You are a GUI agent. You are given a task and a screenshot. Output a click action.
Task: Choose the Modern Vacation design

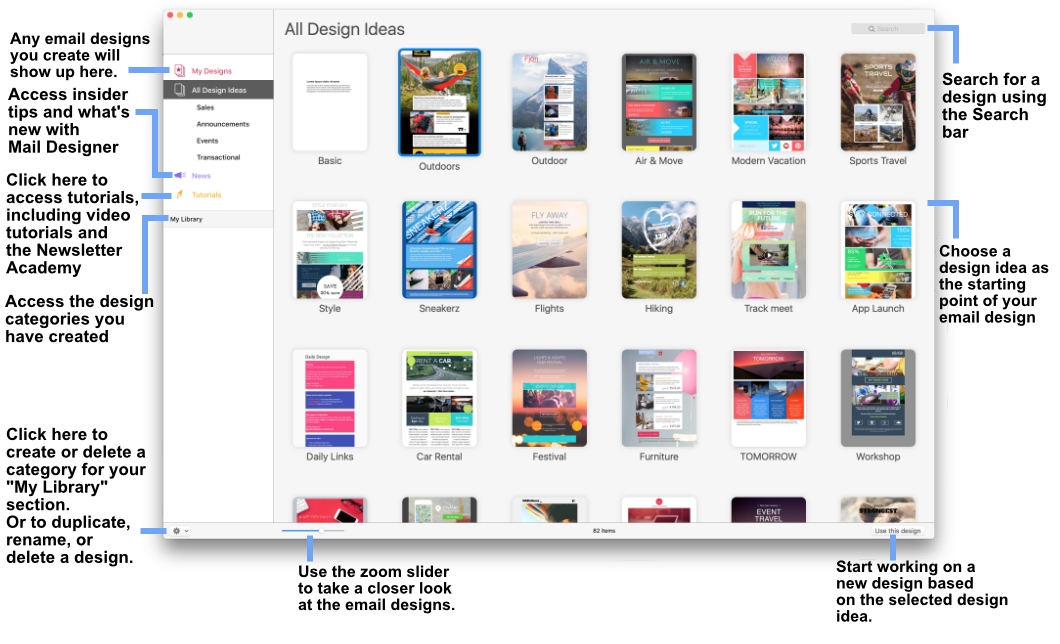click(x=769, y=102)
